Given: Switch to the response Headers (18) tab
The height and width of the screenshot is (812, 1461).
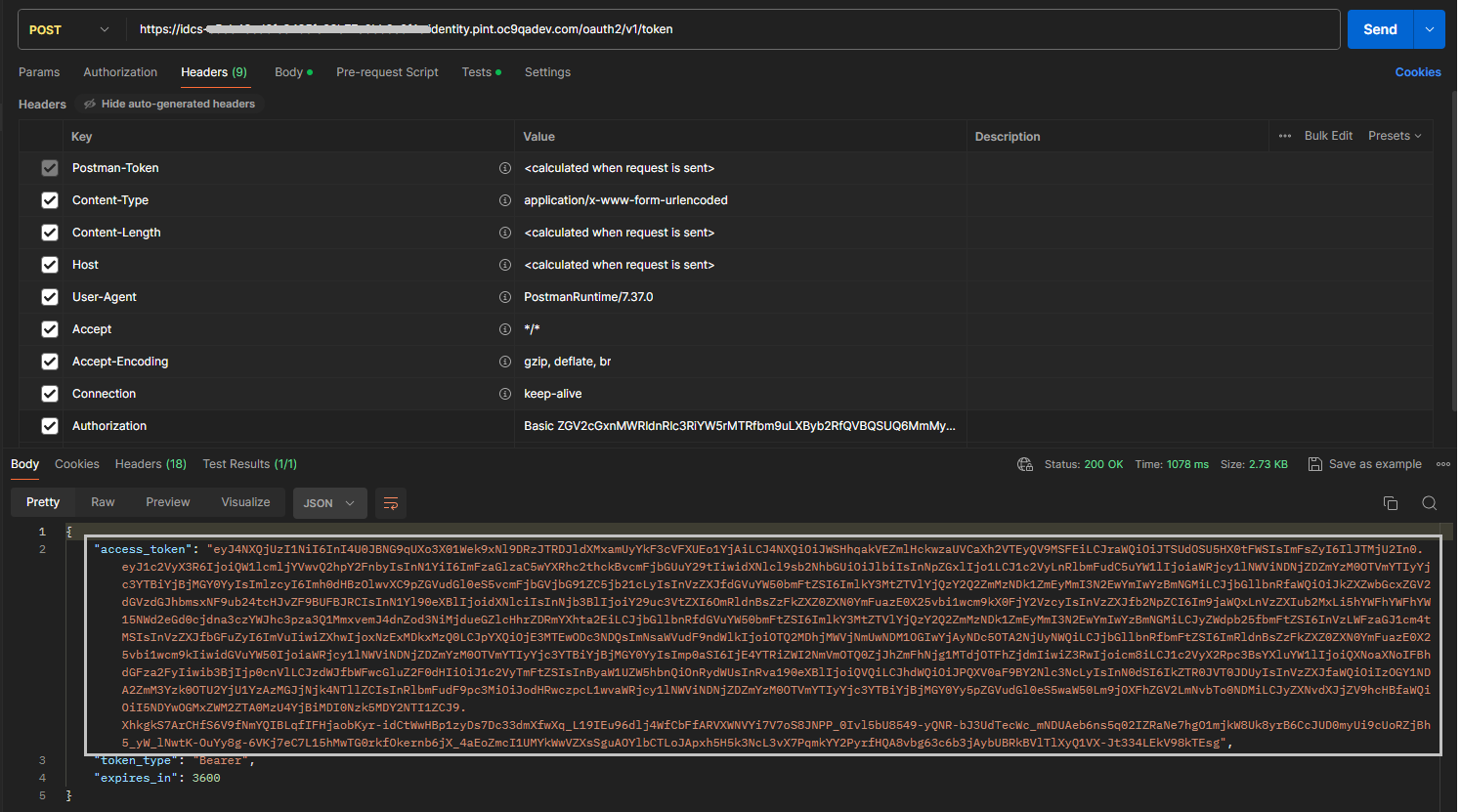Looking at the screenshot, I should point(150,464).
